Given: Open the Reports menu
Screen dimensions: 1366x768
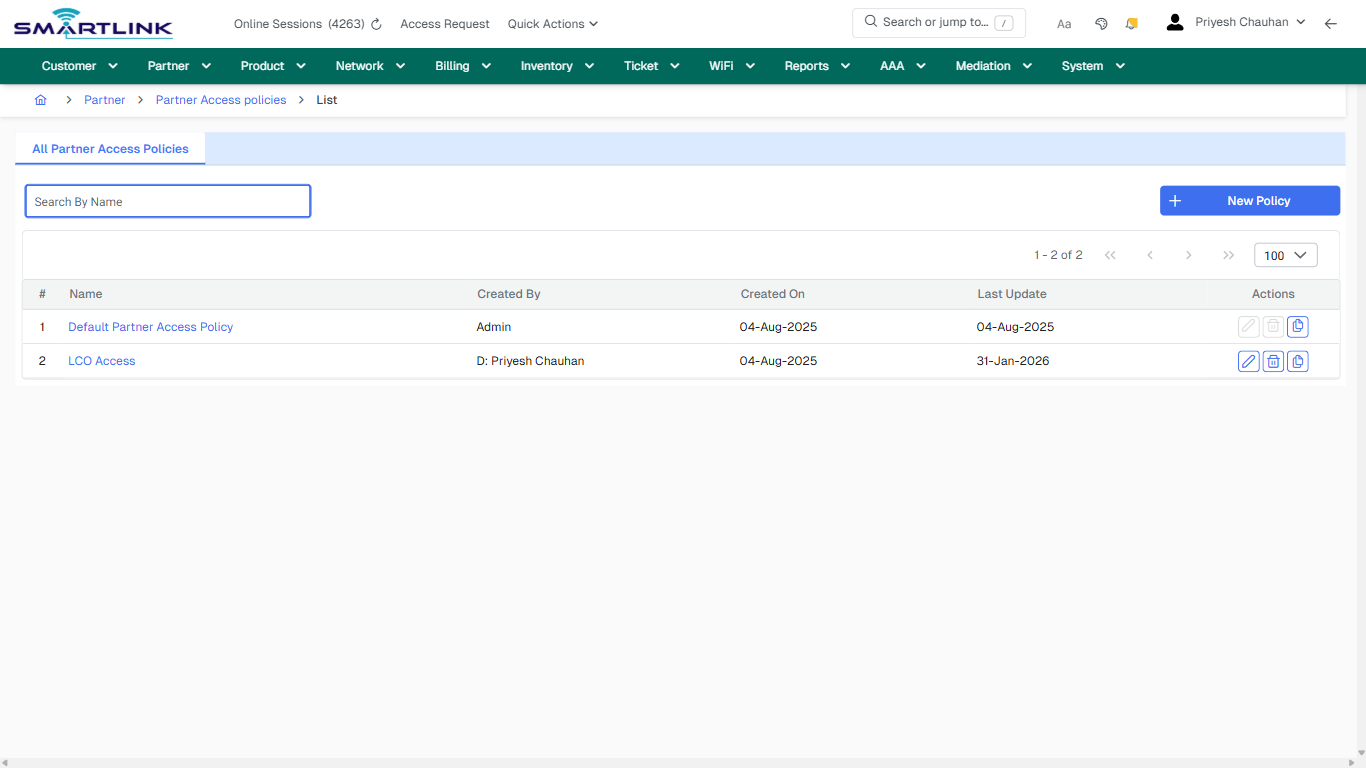Looking at the screenshot, I should click(x=816, y=65).
